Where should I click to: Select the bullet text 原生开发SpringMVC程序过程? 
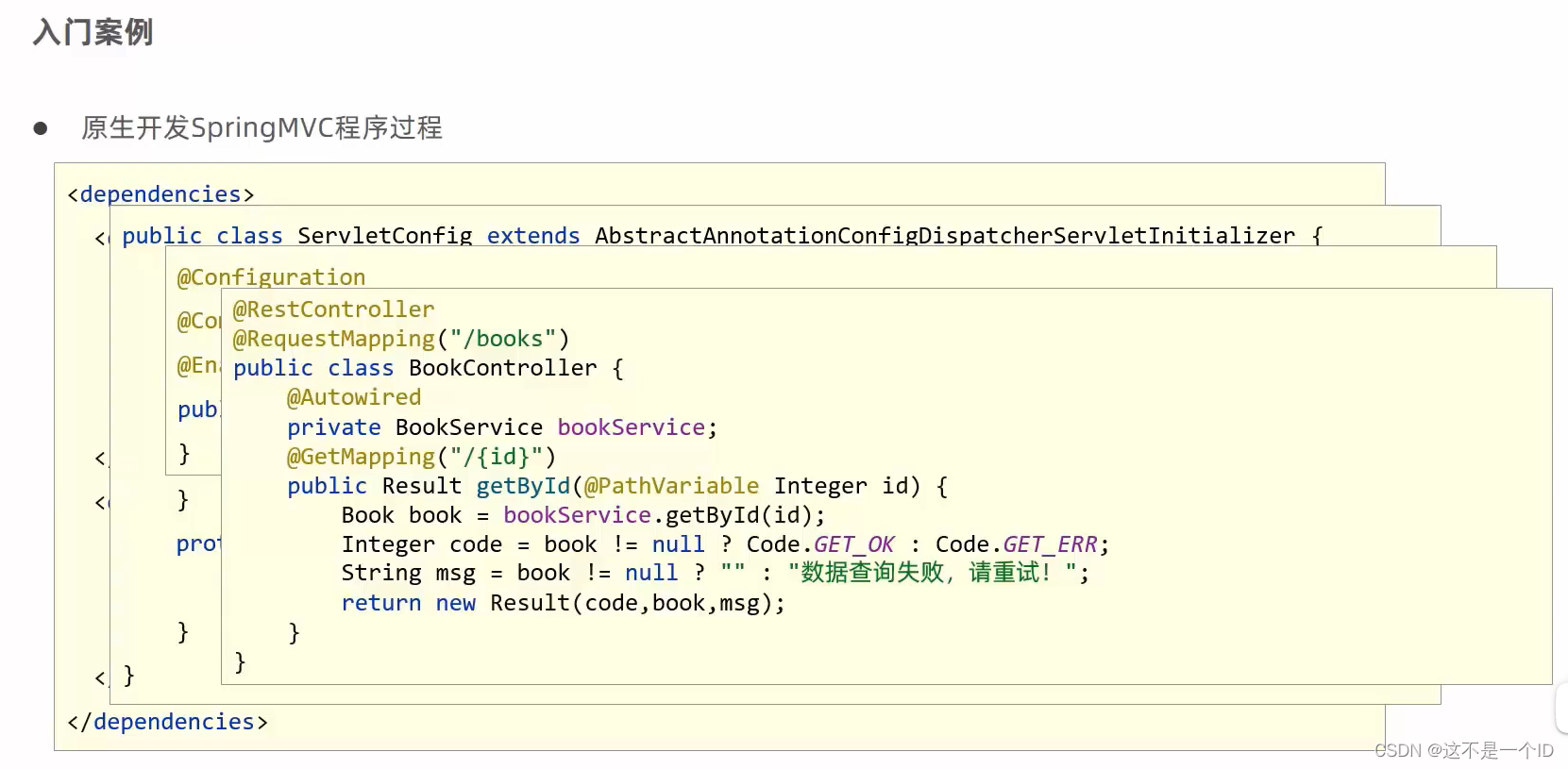tap(261, 127)
